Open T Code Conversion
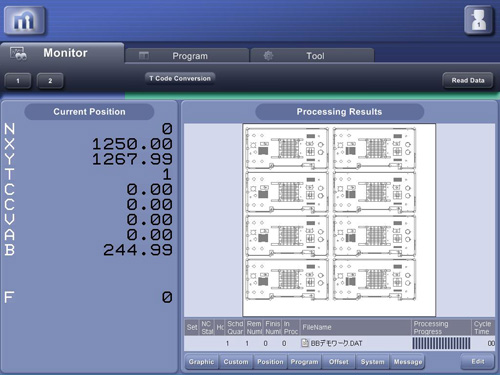This screenshot has height=375, width=500. (180, 78)
